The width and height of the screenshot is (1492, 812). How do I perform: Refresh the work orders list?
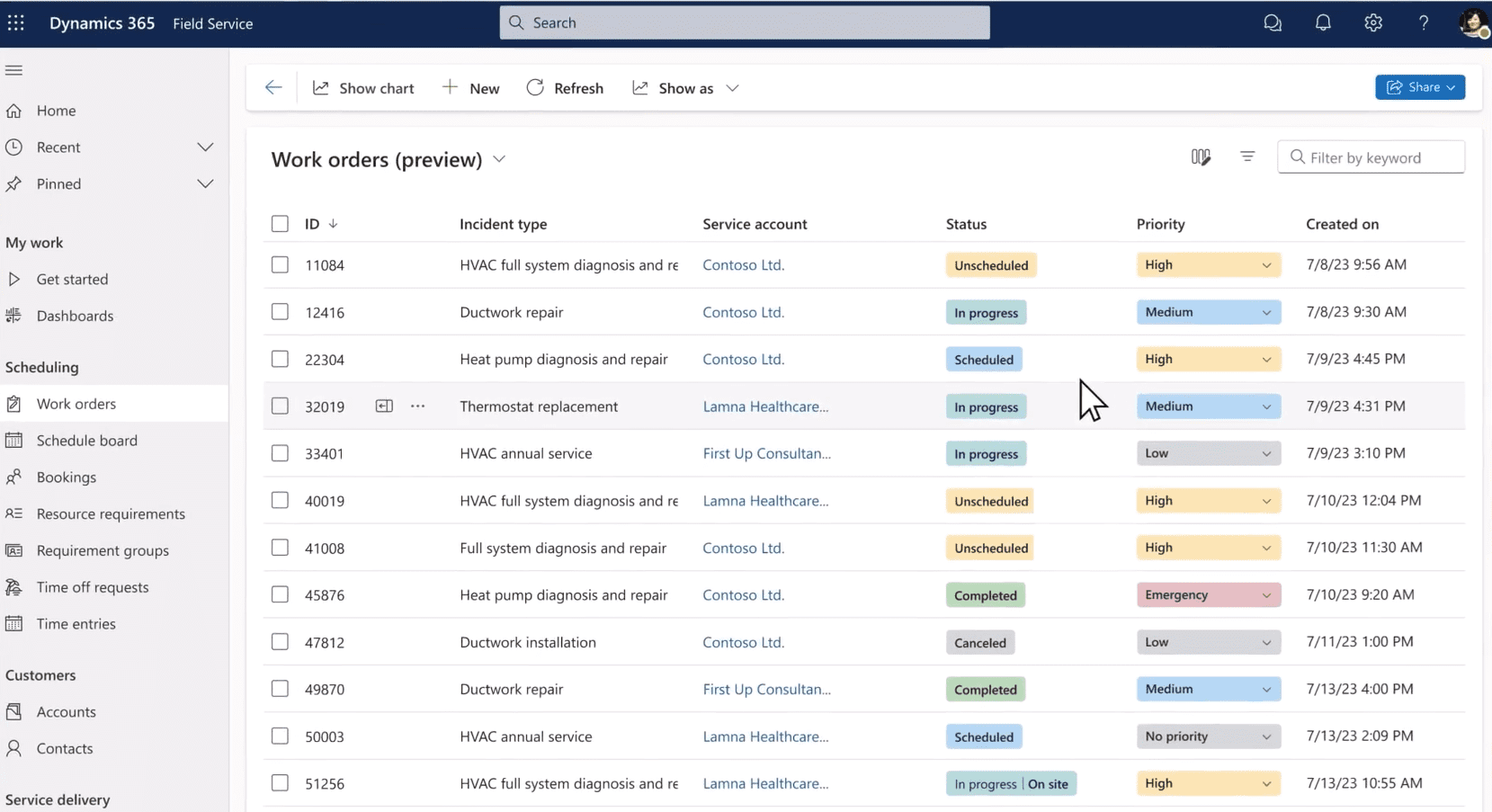click(x=565, y=88)
